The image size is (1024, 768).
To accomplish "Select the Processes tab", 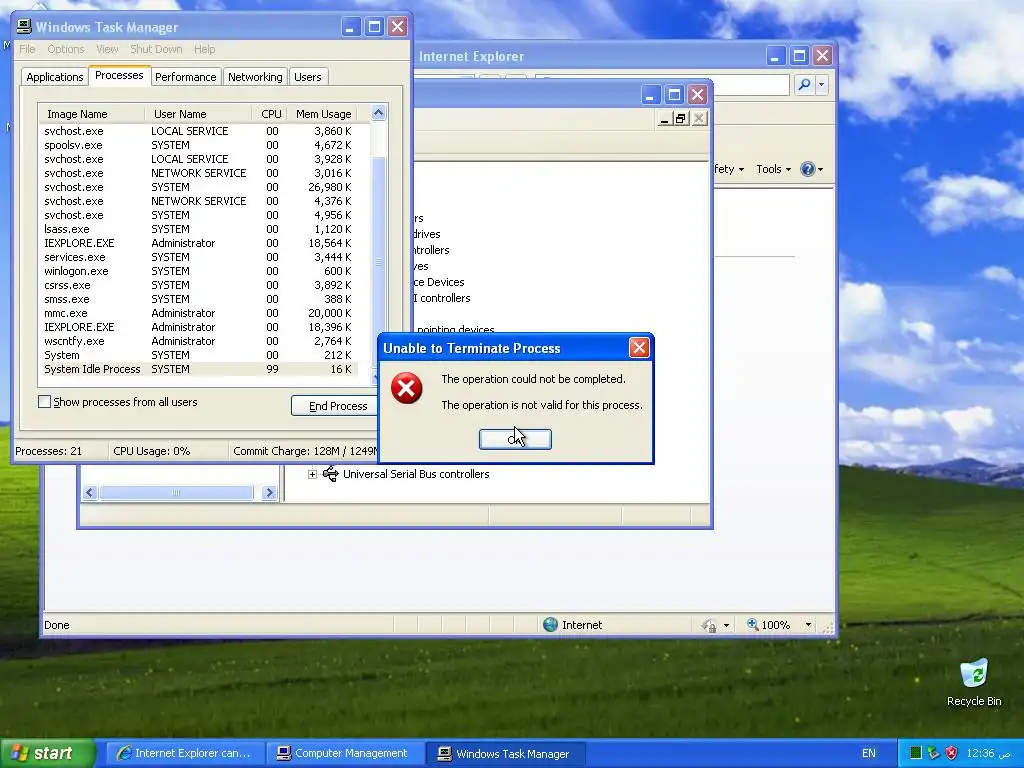I will (119, 75).
